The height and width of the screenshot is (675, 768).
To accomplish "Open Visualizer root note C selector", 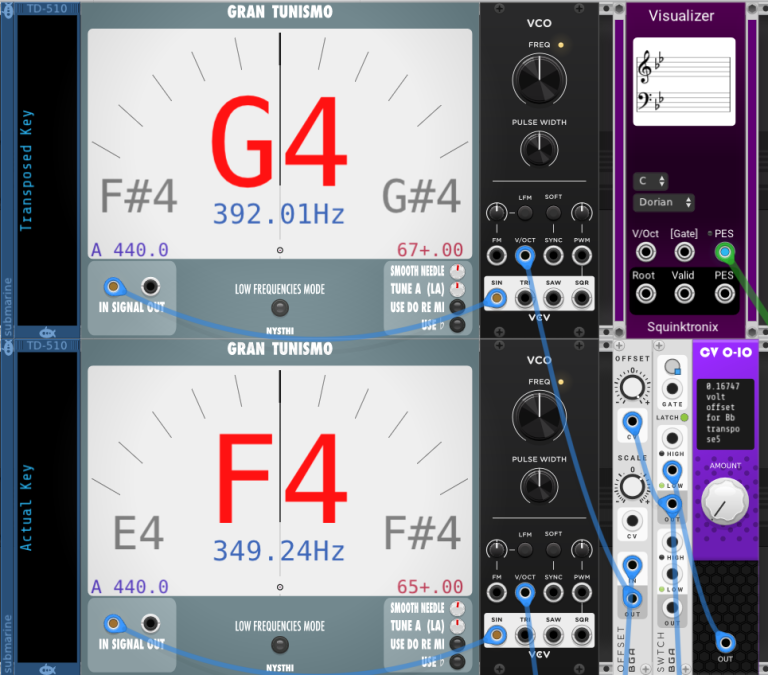I will tap(650, 181).
